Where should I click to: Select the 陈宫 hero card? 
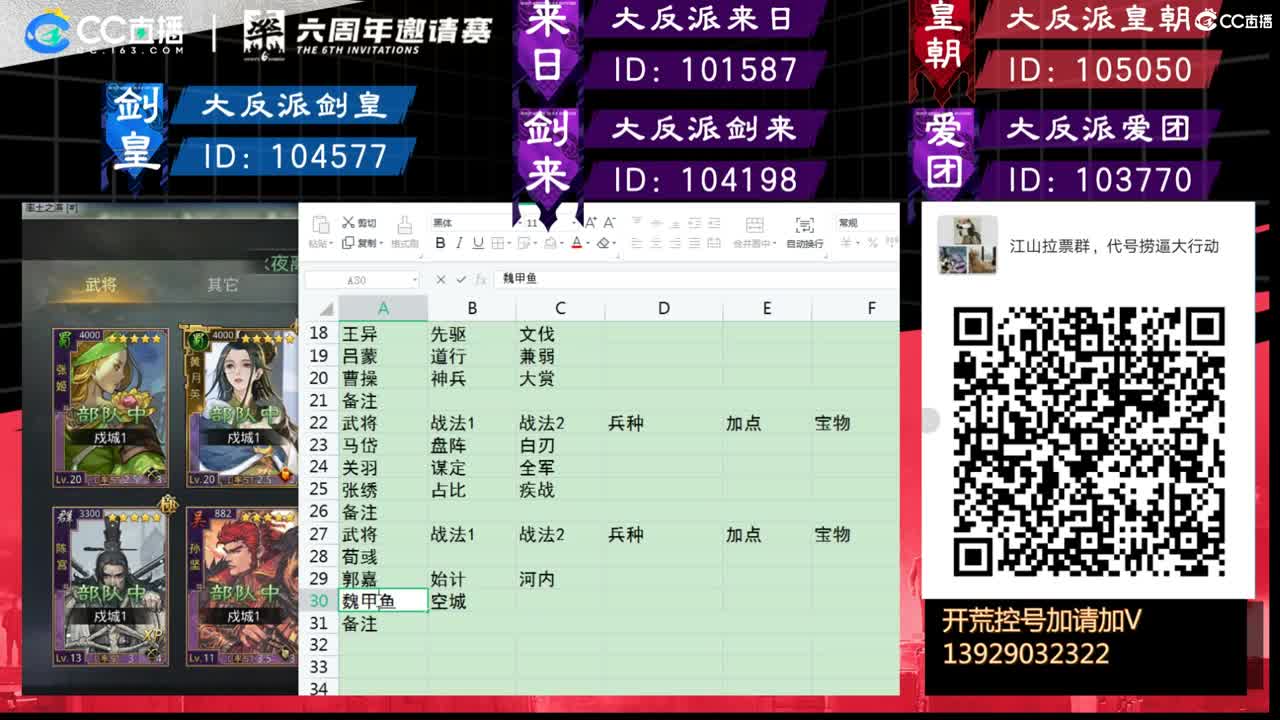[x=111, y=586]
